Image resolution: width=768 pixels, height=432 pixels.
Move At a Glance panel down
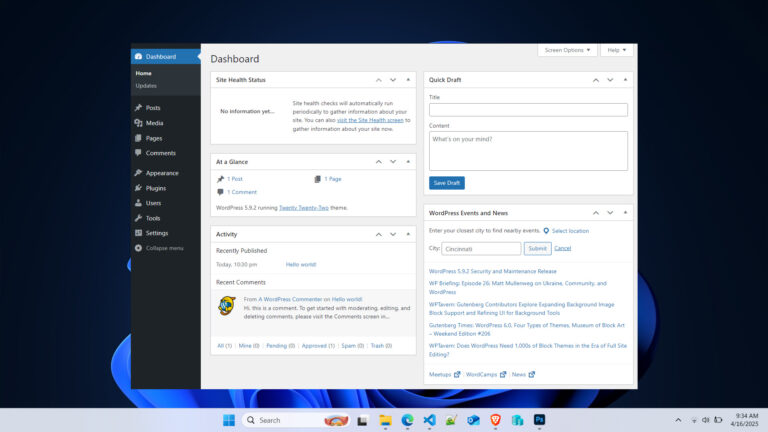point(393,162)
